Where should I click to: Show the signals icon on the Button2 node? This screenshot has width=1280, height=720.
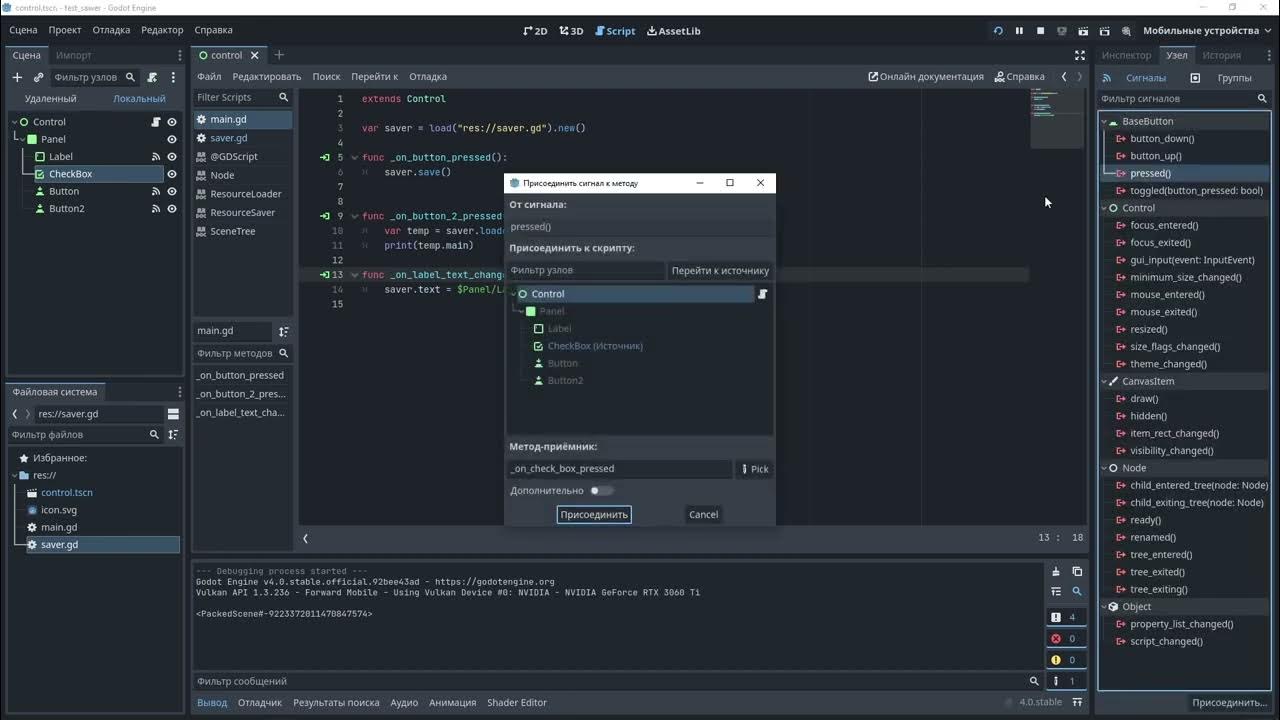click(x=156, y=209)
